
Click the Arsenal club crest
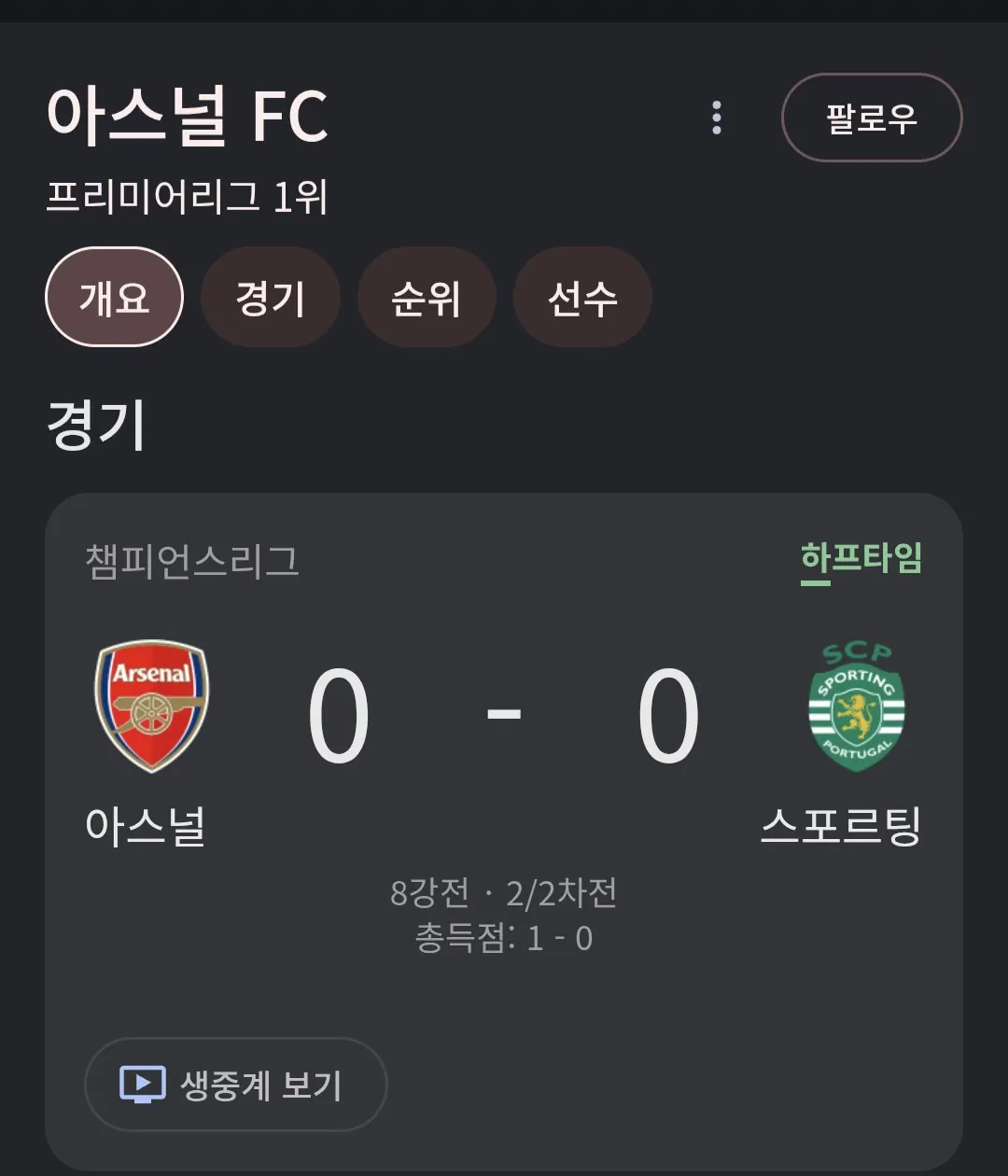(x=151, y=706)
